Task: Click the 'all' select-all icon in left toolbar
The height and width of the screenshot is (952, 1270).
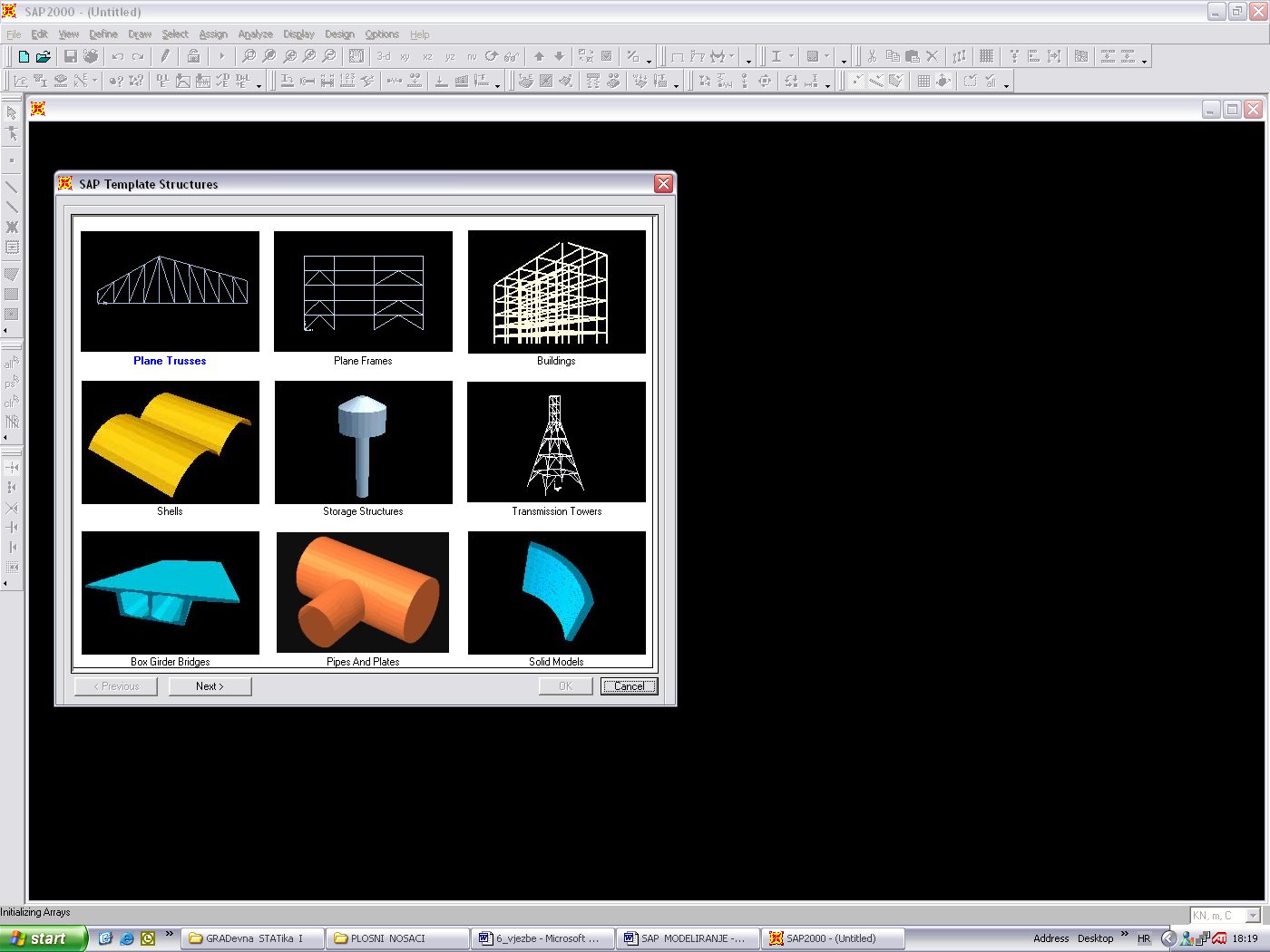Action: pos(12,363)
